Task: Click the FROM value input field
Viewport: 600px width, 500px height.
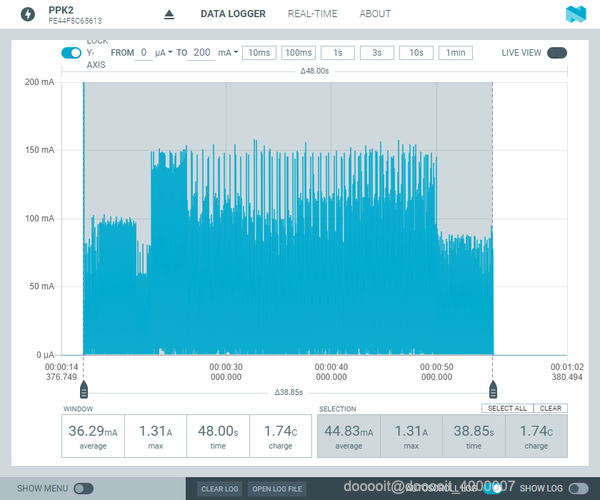Action: pos(143,53)
